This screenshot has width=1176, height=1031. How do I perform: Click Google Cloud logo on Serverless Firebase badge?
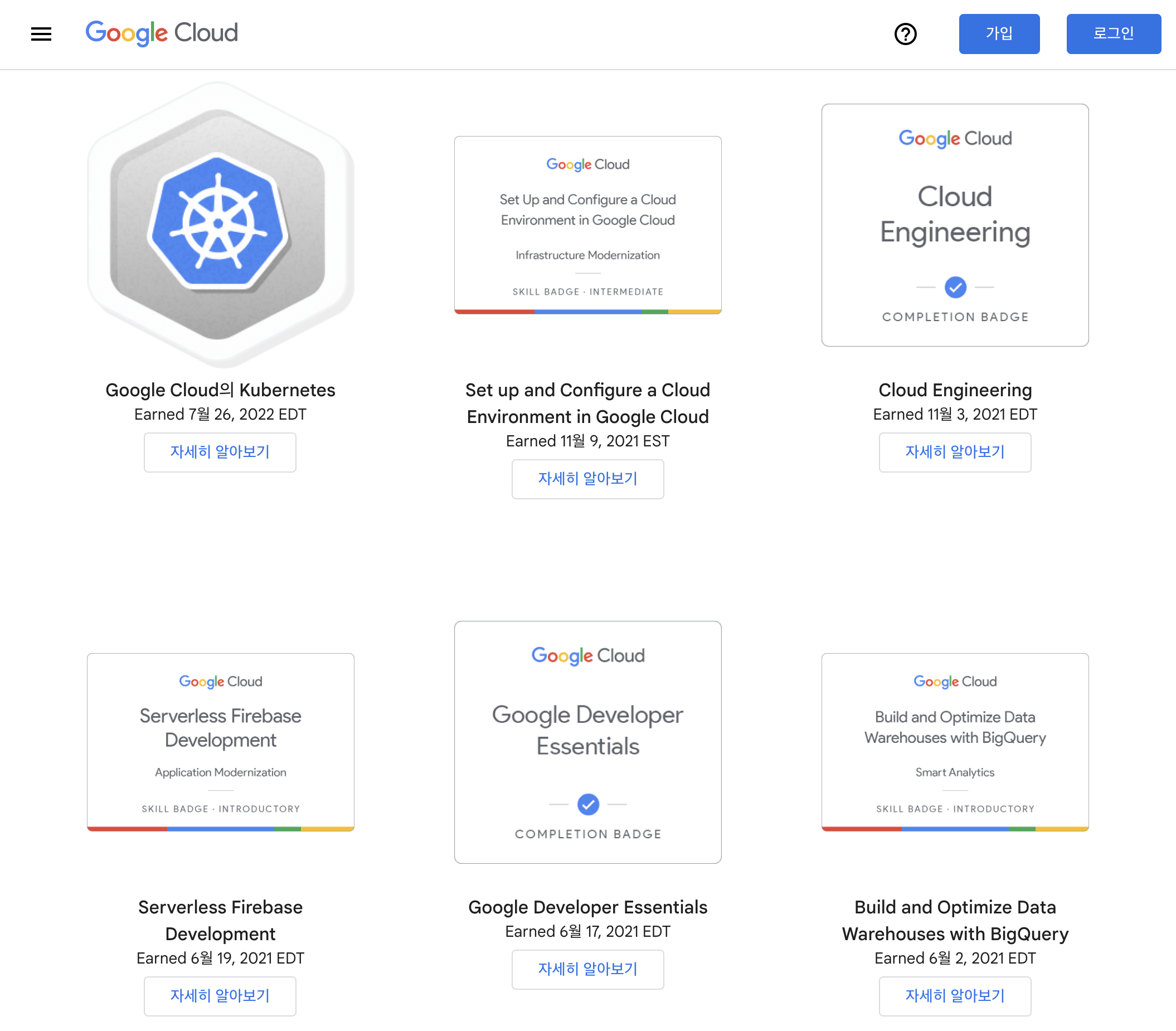220,681
